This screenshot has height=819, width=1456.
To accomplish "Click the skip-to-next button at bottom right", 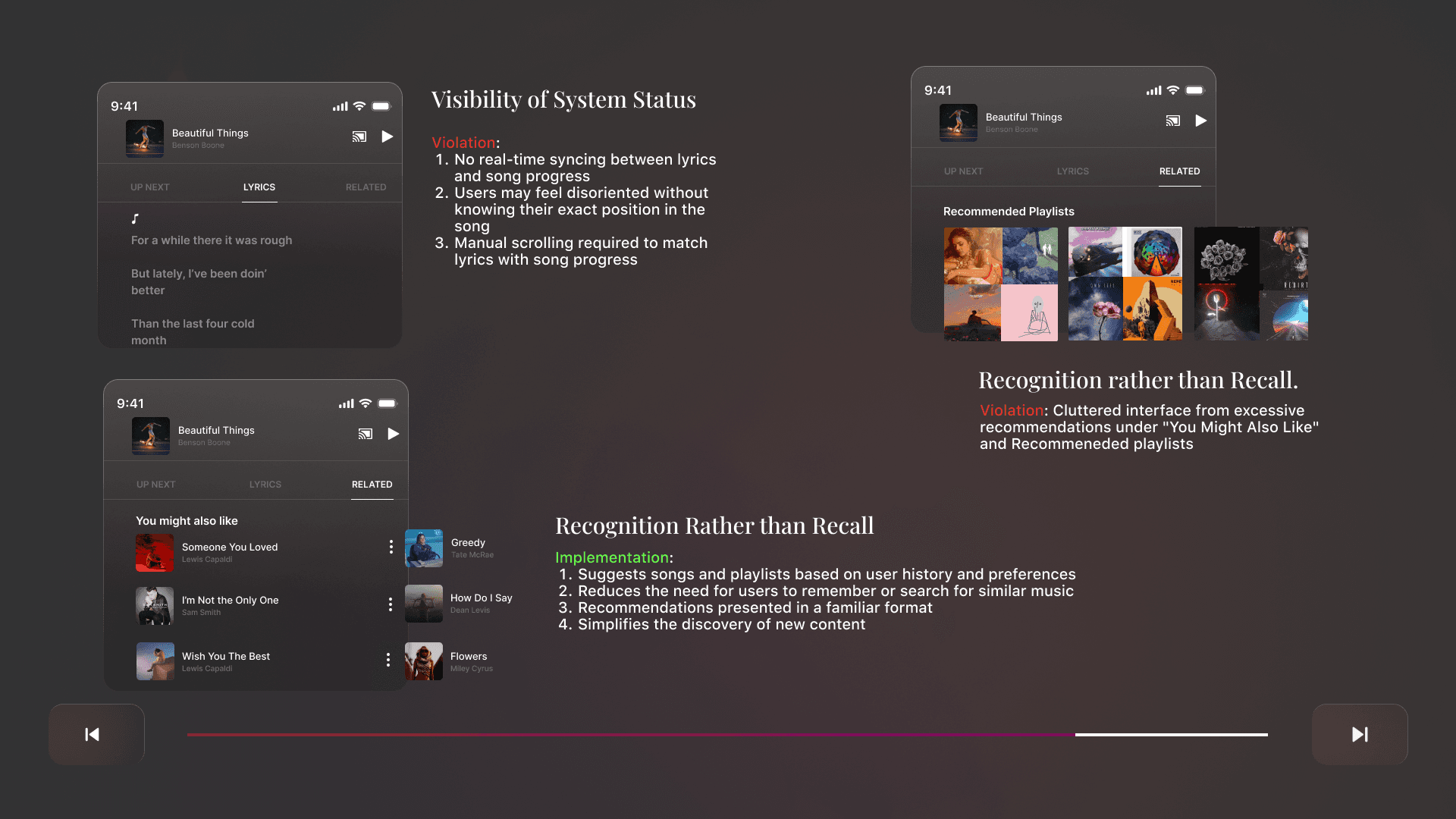I will coord(1360,734).
